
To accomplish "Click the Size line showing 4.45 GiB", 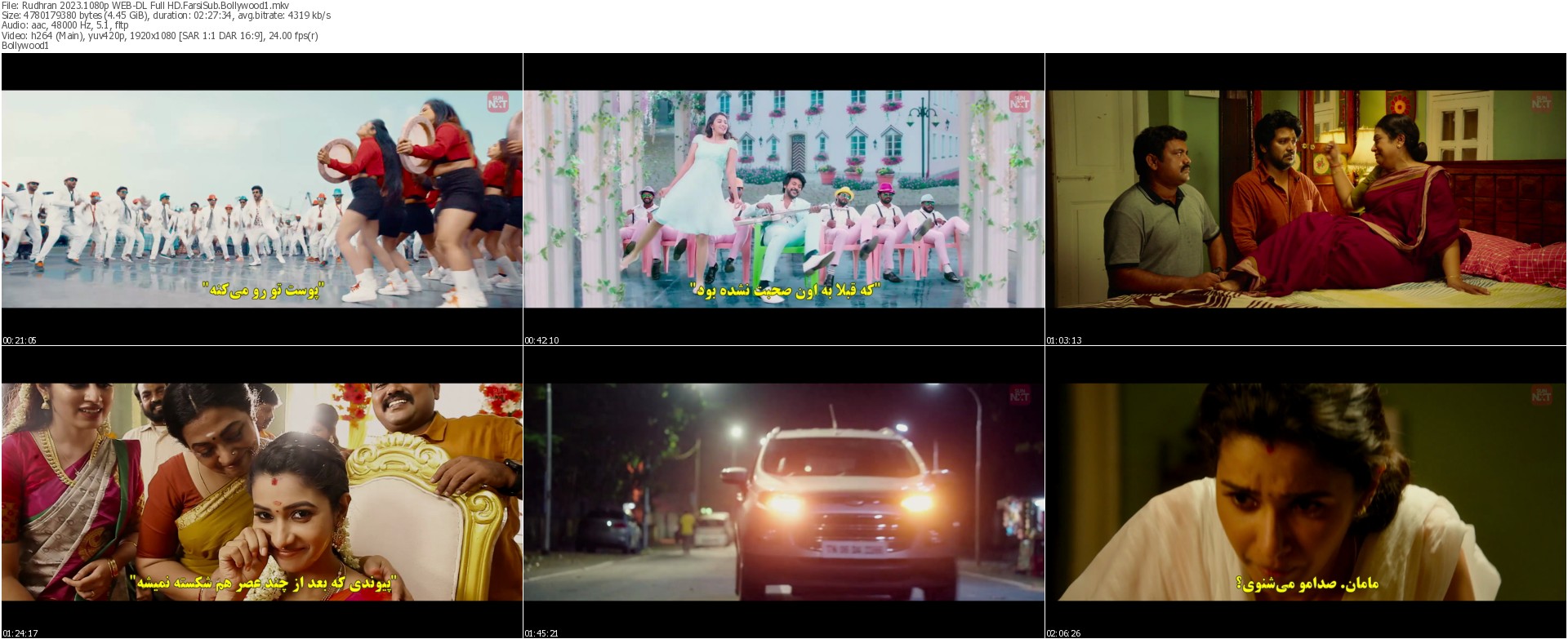I will (166, 16).
